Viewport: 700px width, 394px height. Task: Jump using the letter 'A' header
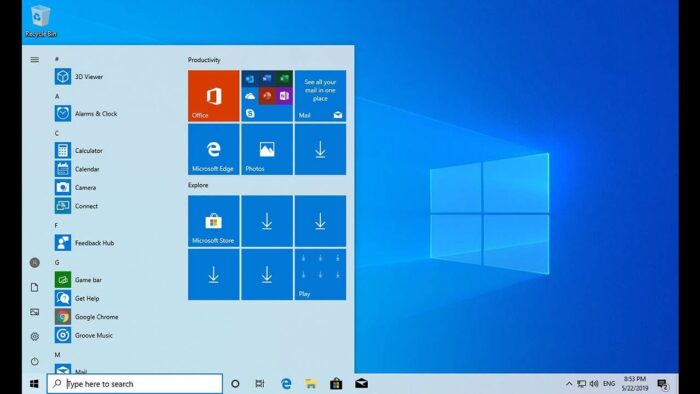coord(57,96)
